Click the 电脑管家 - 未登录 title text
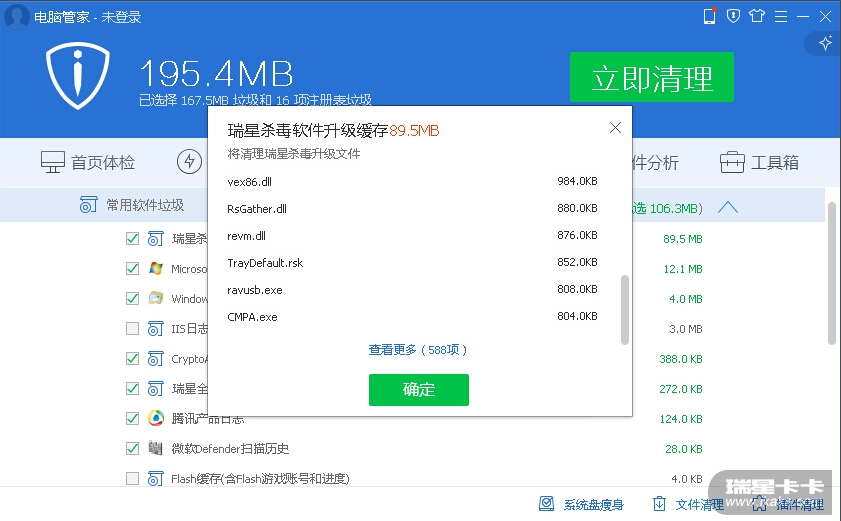Screen dimensions: 841x521 coord(87,17)
